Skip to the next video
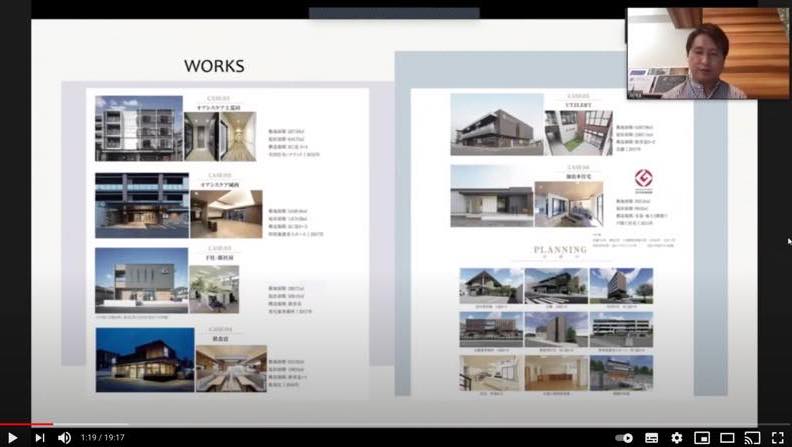792x447 pixels. click(40, 437)
